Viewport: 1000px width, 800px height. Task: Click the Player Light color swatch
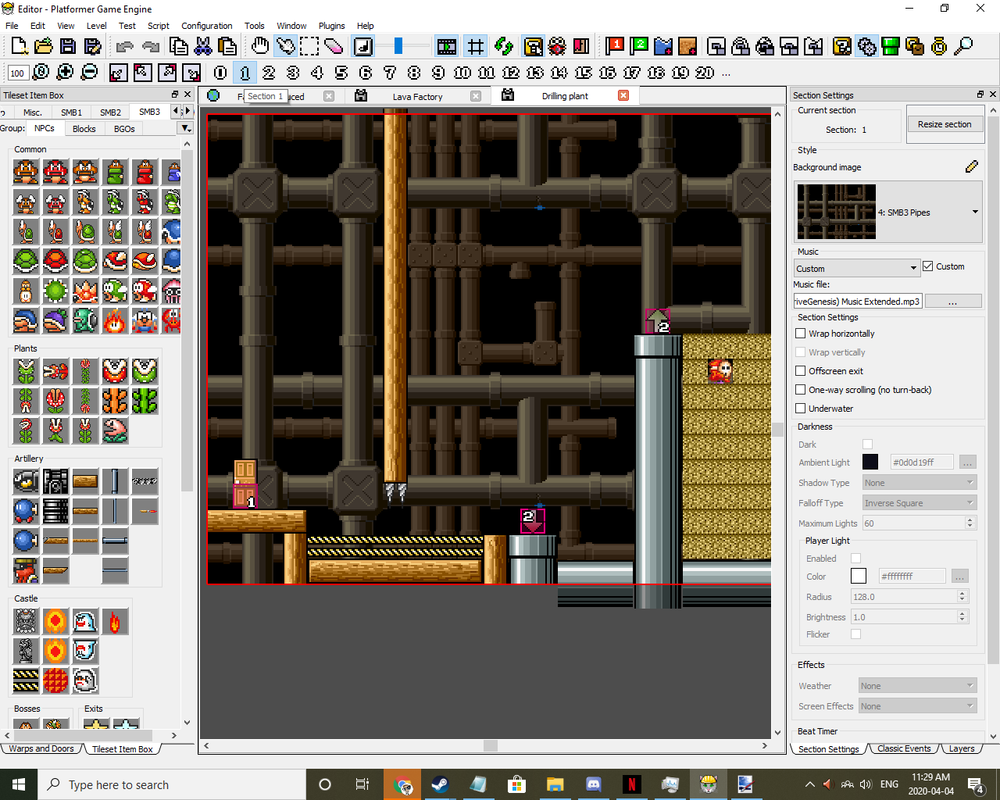[x=858, y=576]
